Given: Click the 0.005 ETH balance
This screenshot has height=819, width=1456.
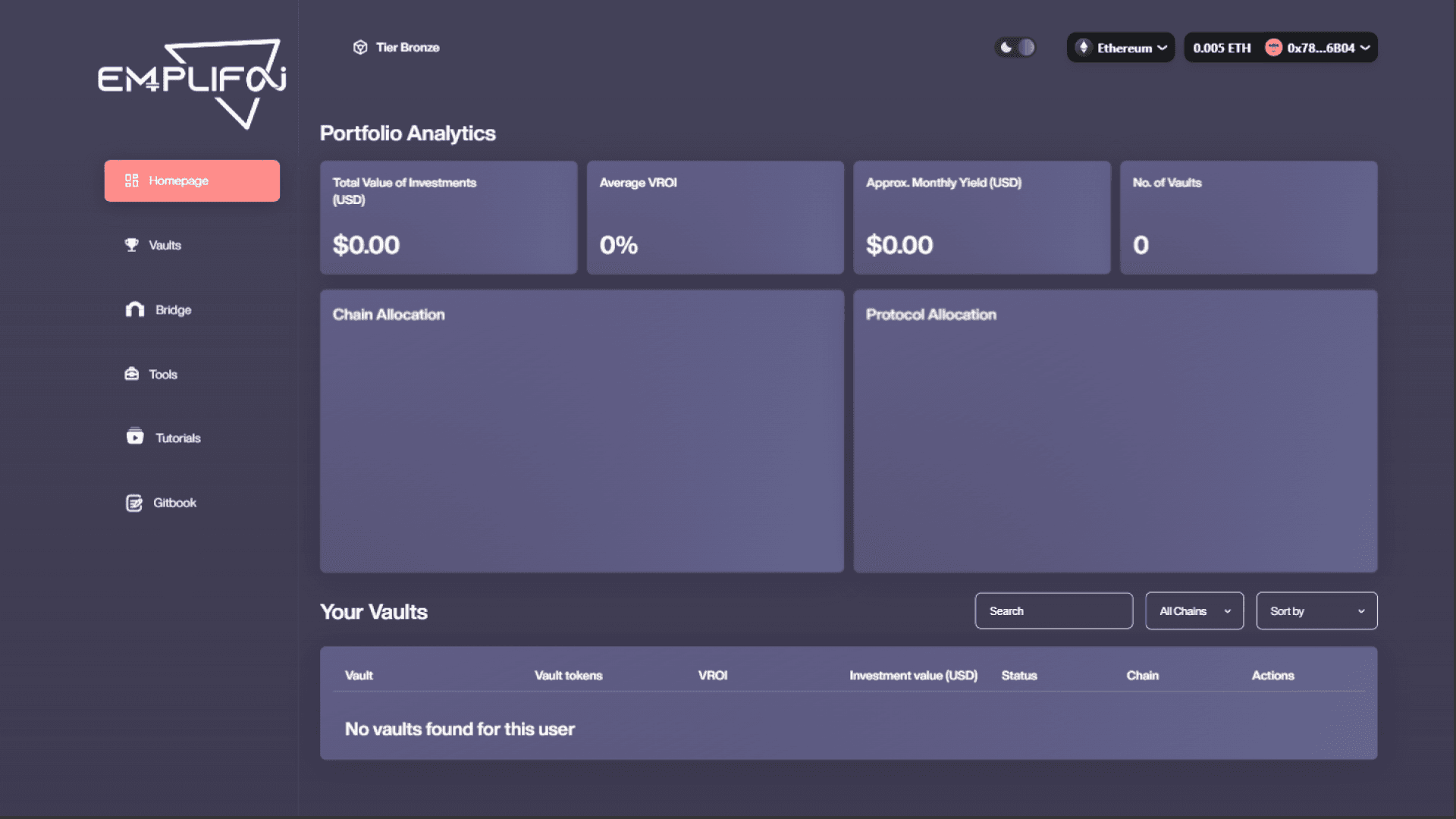Looking at the screenshot, I should point(1222,48).
